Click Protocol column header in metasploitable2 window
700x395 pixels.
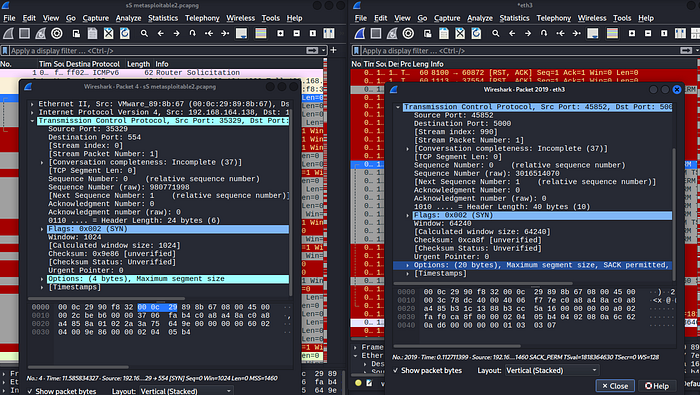(106, 64)
